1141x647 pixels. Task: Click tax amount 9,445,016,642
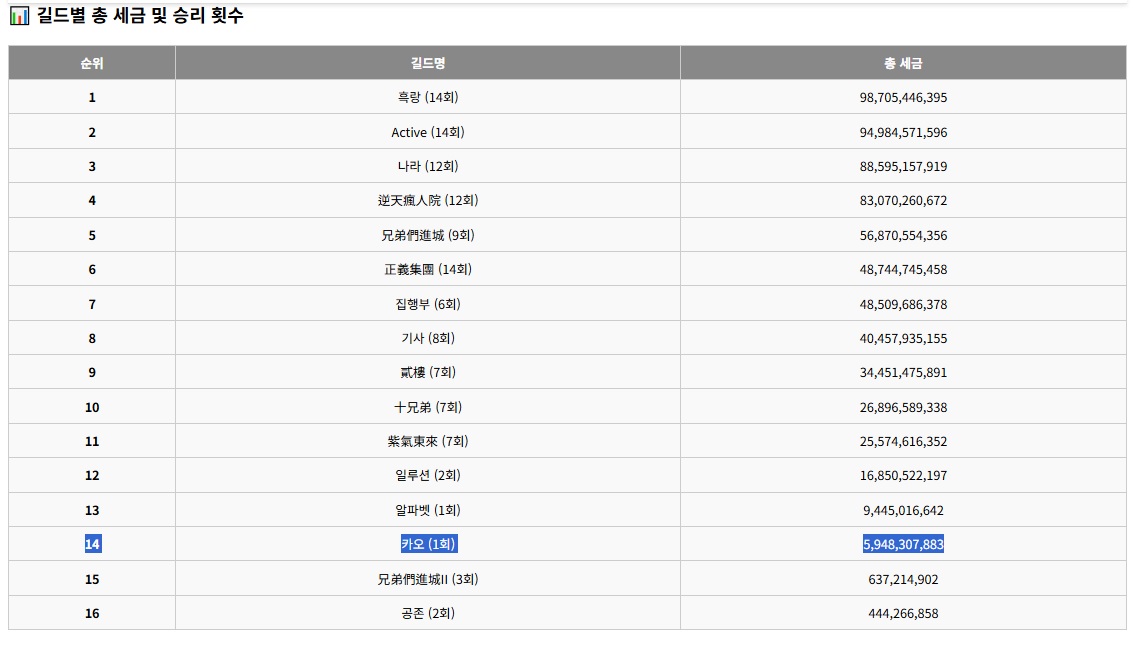click(903, 511)
